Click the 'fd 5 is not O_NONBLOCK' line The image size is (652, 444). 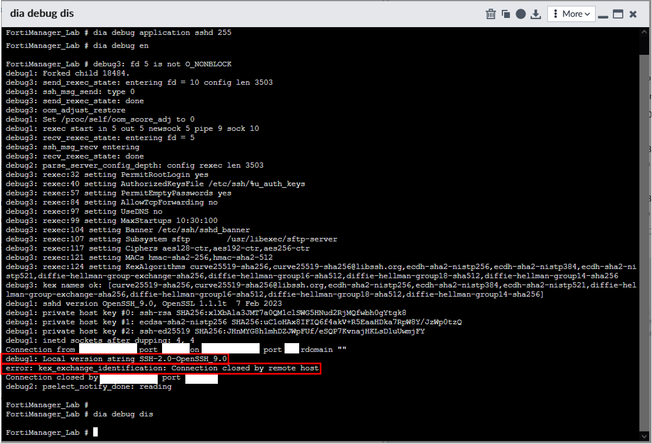119,64
